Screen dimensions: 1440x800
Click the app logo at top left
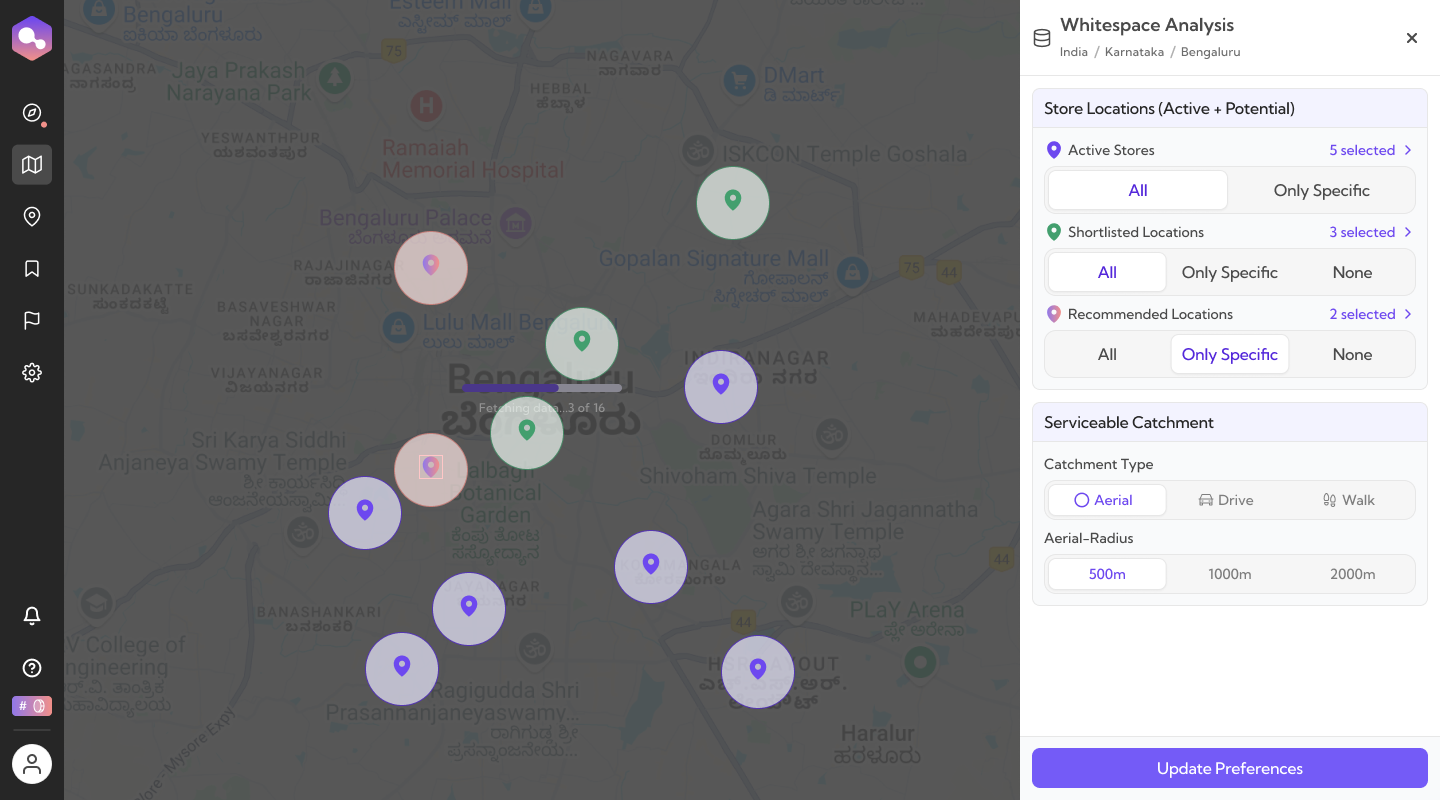pyautogui.click(x=32, y=39)
